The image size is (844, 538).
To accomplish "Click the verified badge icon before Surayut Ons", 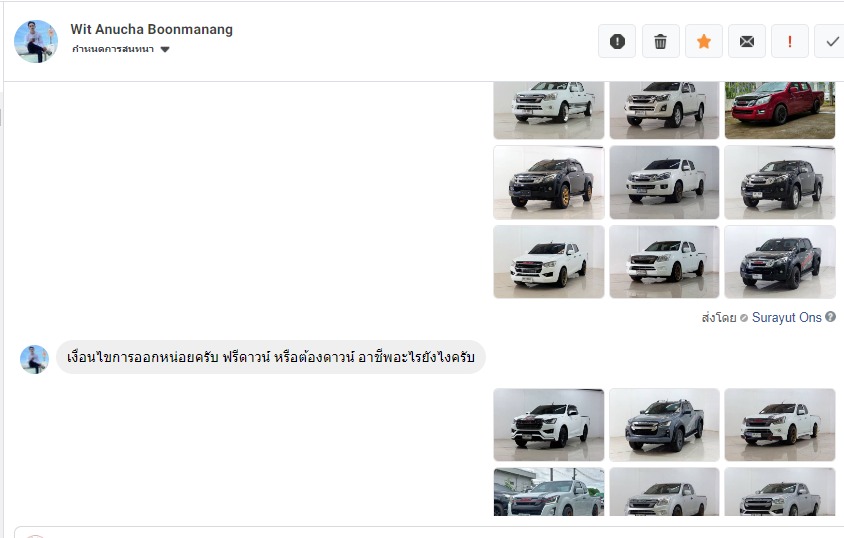I will pos(744,318).
